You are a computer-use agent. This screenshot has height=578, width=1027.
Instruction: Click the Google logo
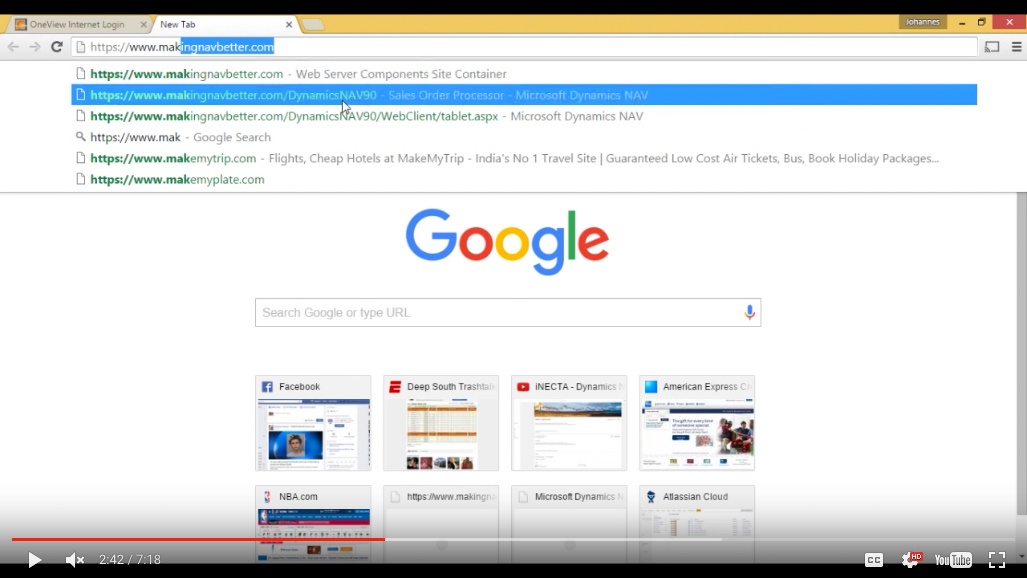pos(508,241)
